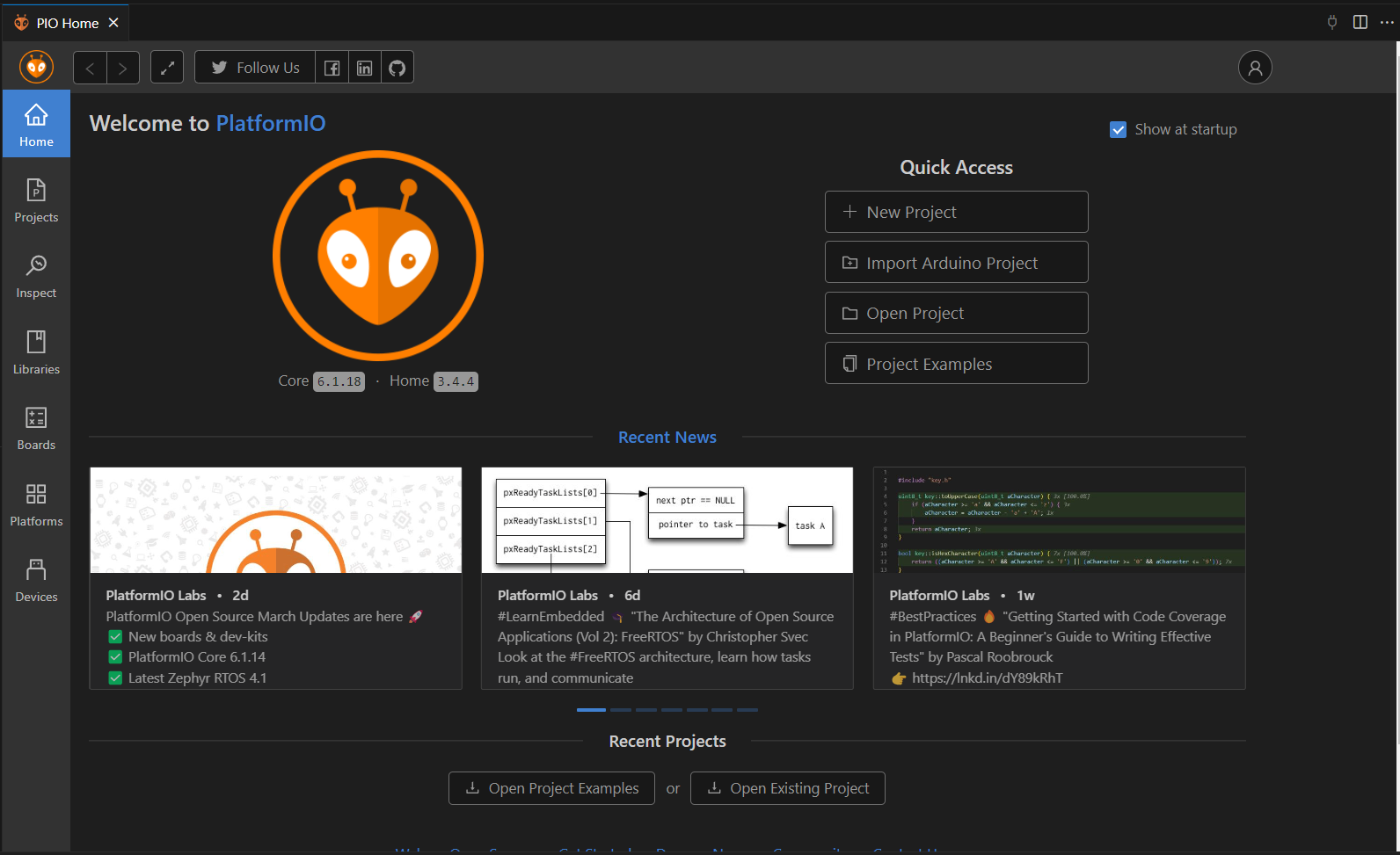The image size is (1400, 855).
Task: Click the #BestPractices hashtag text
Action: [x=934, y=616]
